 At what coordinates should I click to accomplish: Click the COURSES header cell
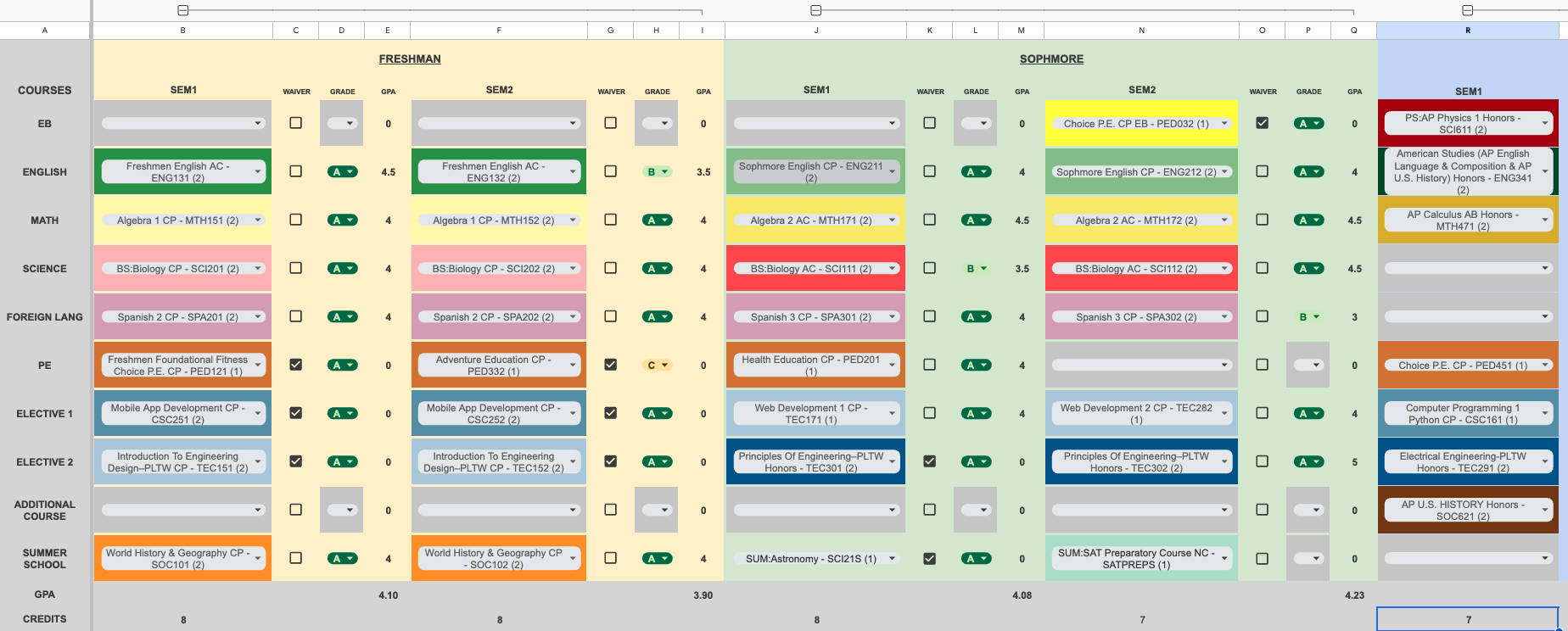click(45, 91)
